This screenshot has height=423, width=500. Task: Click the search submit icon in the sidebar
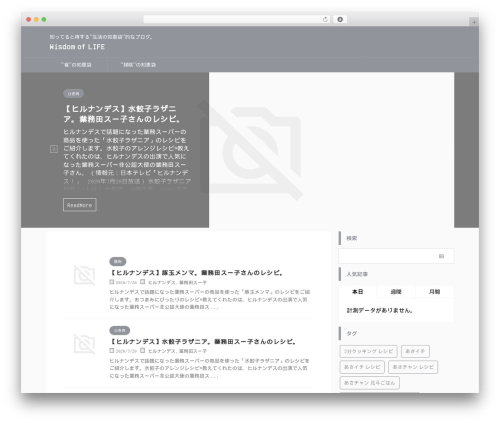click(x=441, y=256)
